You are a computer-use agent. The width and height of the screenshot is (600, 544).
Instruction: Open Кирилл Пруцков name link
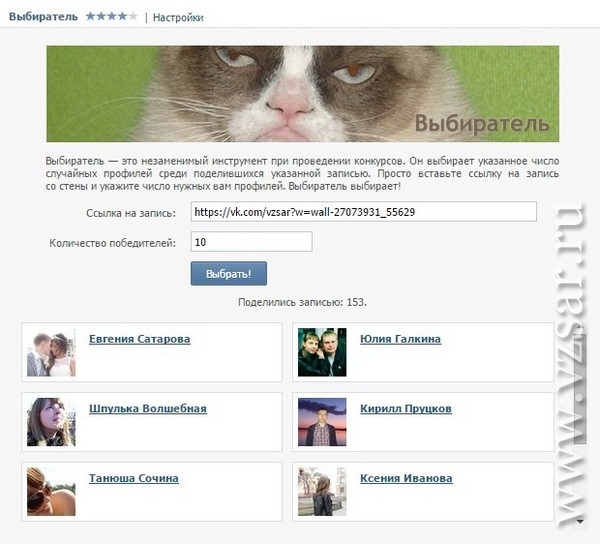(406, 409)
